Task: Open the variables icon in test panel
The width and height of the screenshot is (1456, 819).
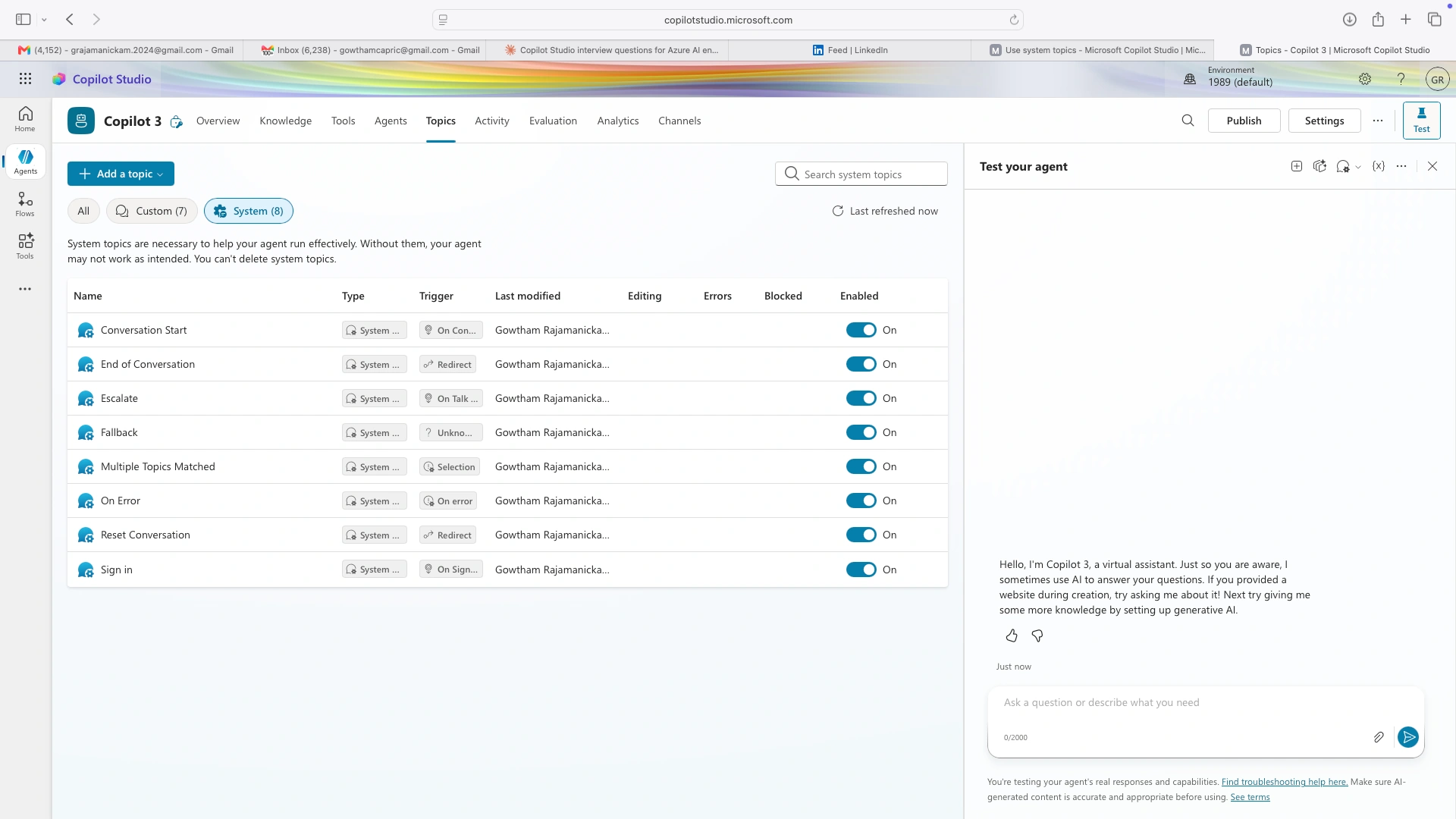Action: 1379,166
